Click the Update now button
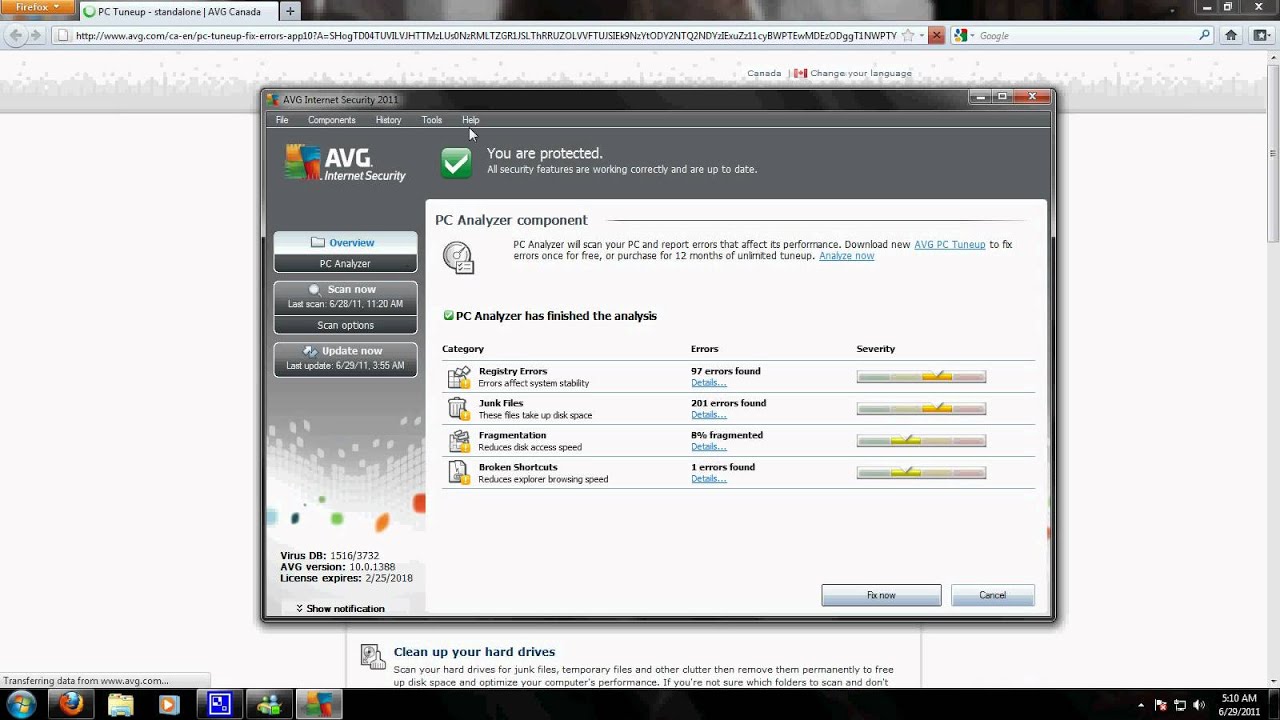 click(345, 358)
